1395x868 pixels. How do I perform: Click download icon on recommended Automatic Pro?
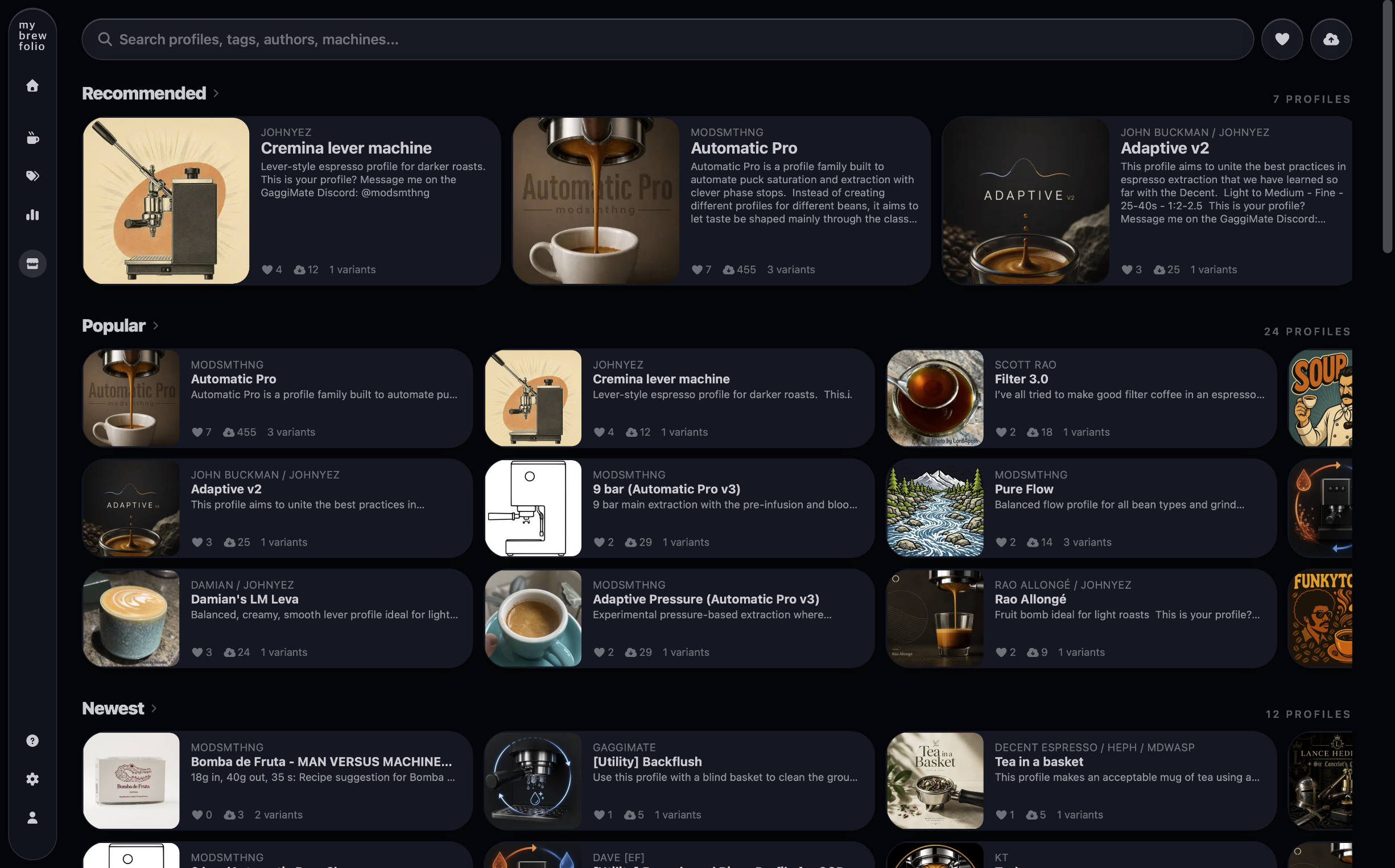[728, 270]
